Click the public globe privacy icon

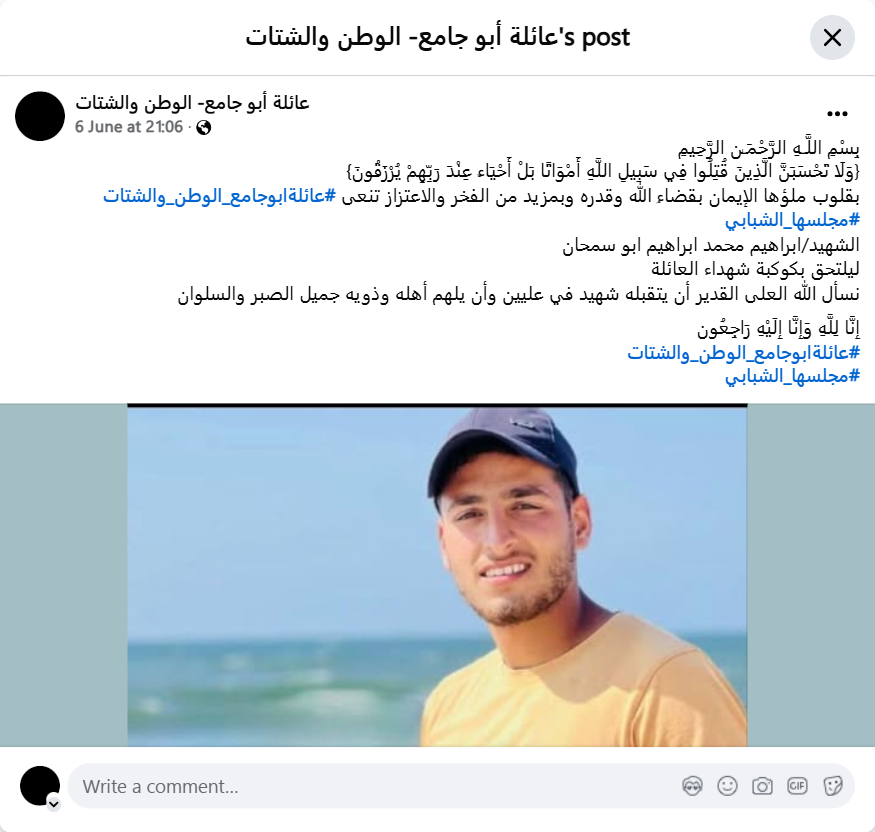pyautogui.click(x=204, y=128)
